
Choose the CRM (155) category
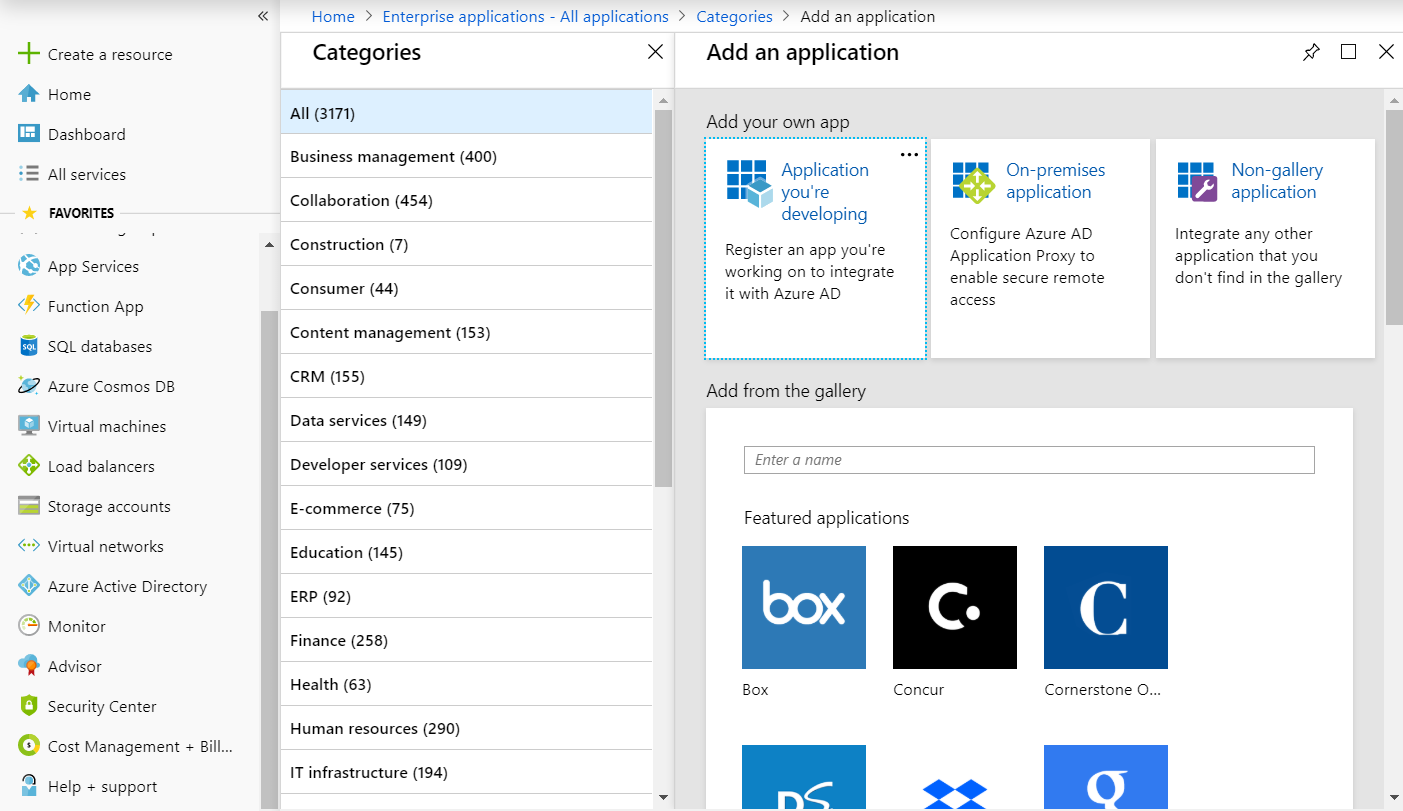pyautogui.click(x=466, y=376)
